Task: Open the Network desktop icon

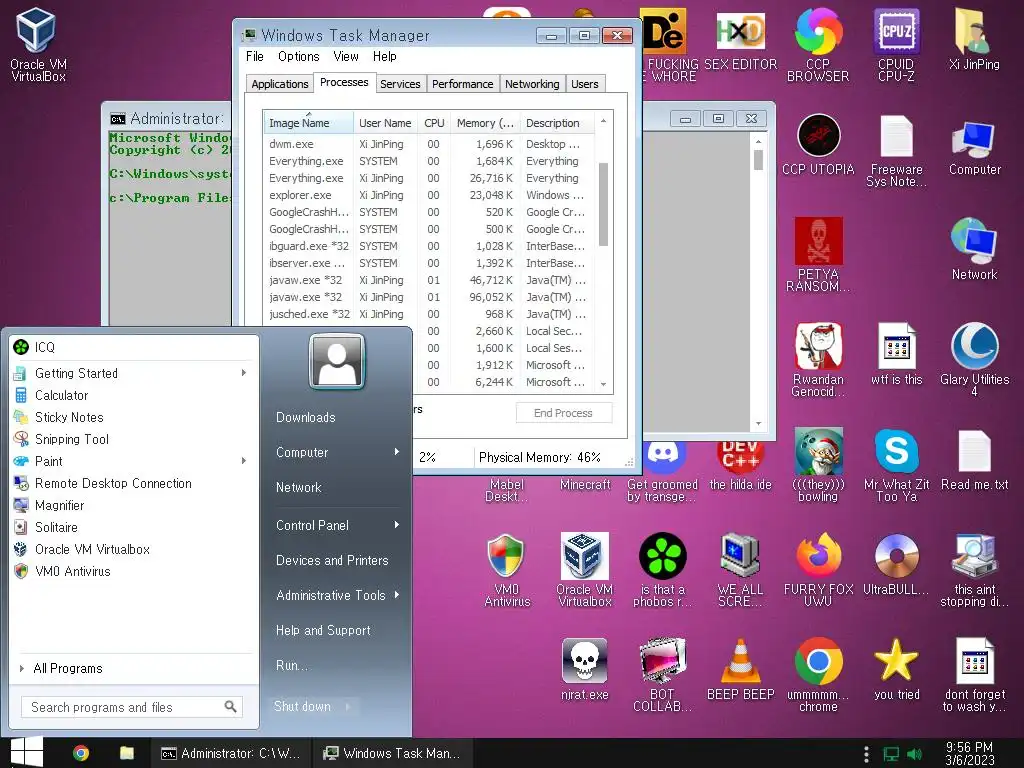Action: (x=974, y=249)
